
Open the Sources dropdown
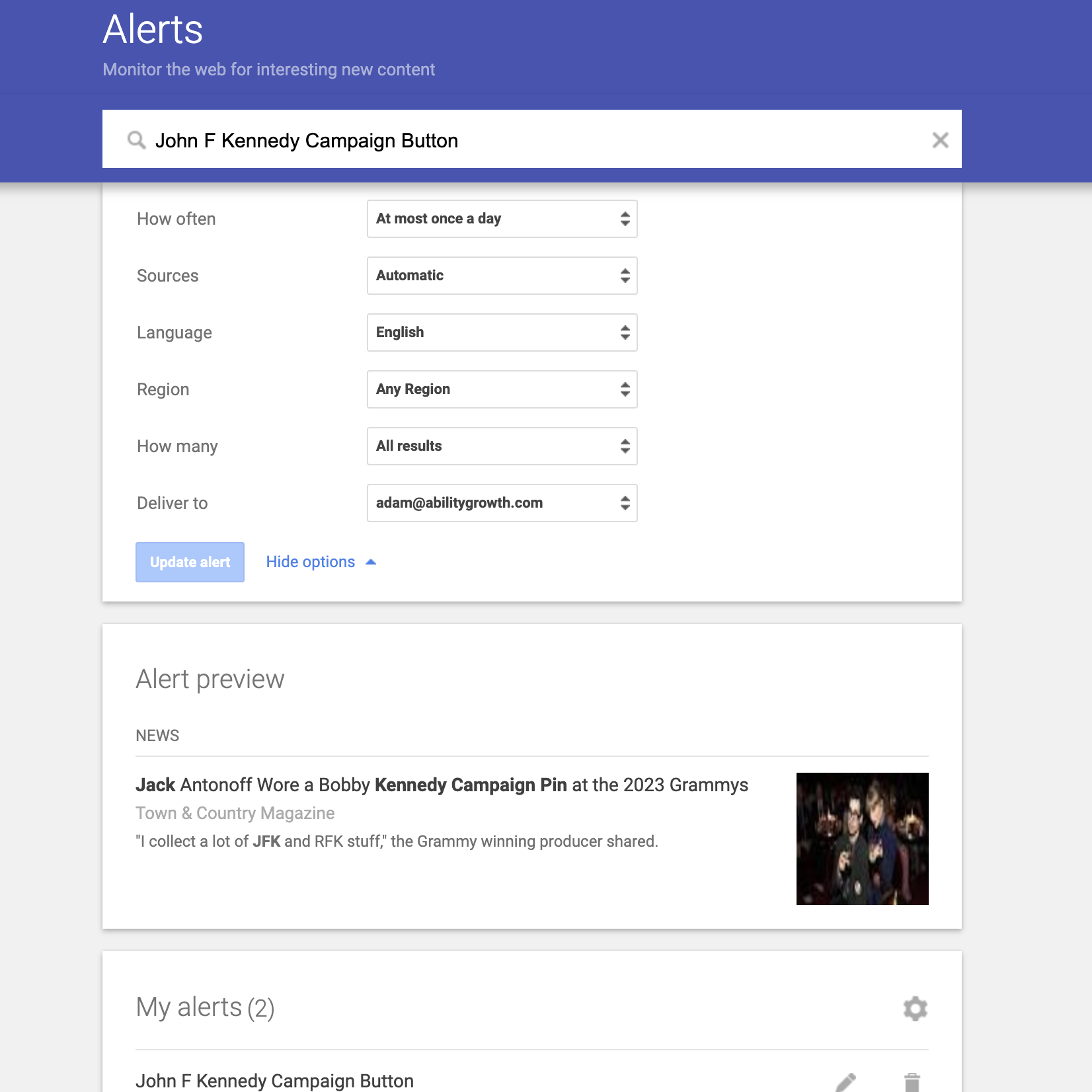[502, 276]
